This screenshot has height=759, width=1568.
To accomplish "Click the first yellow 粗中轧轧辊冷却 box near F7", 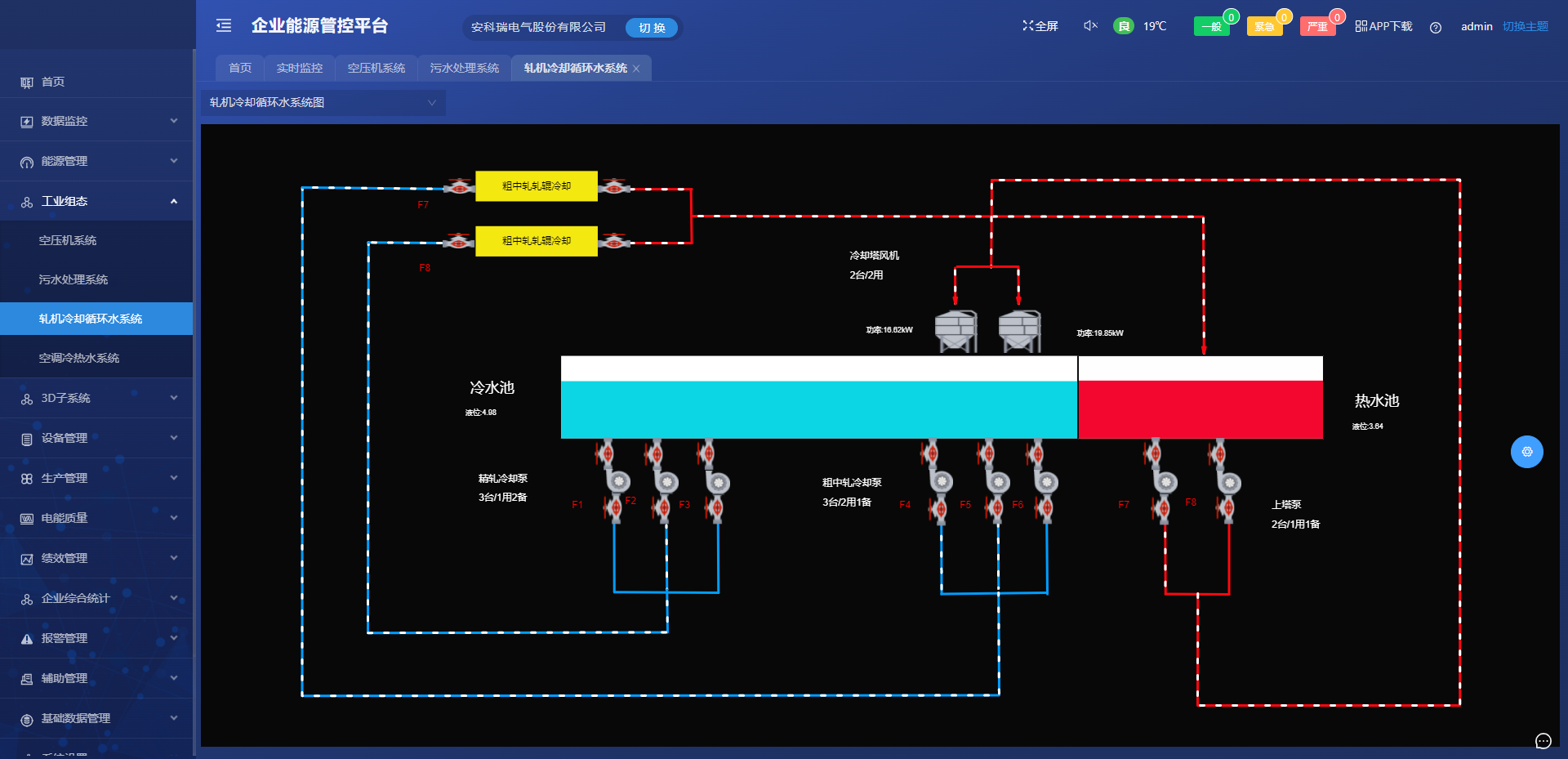I will [x=537, y=186].
